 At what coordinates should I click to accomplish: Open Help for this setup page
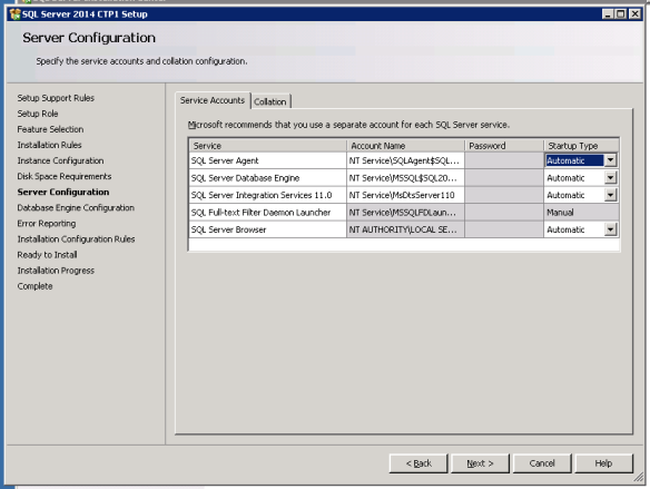[x=604, y=463]
